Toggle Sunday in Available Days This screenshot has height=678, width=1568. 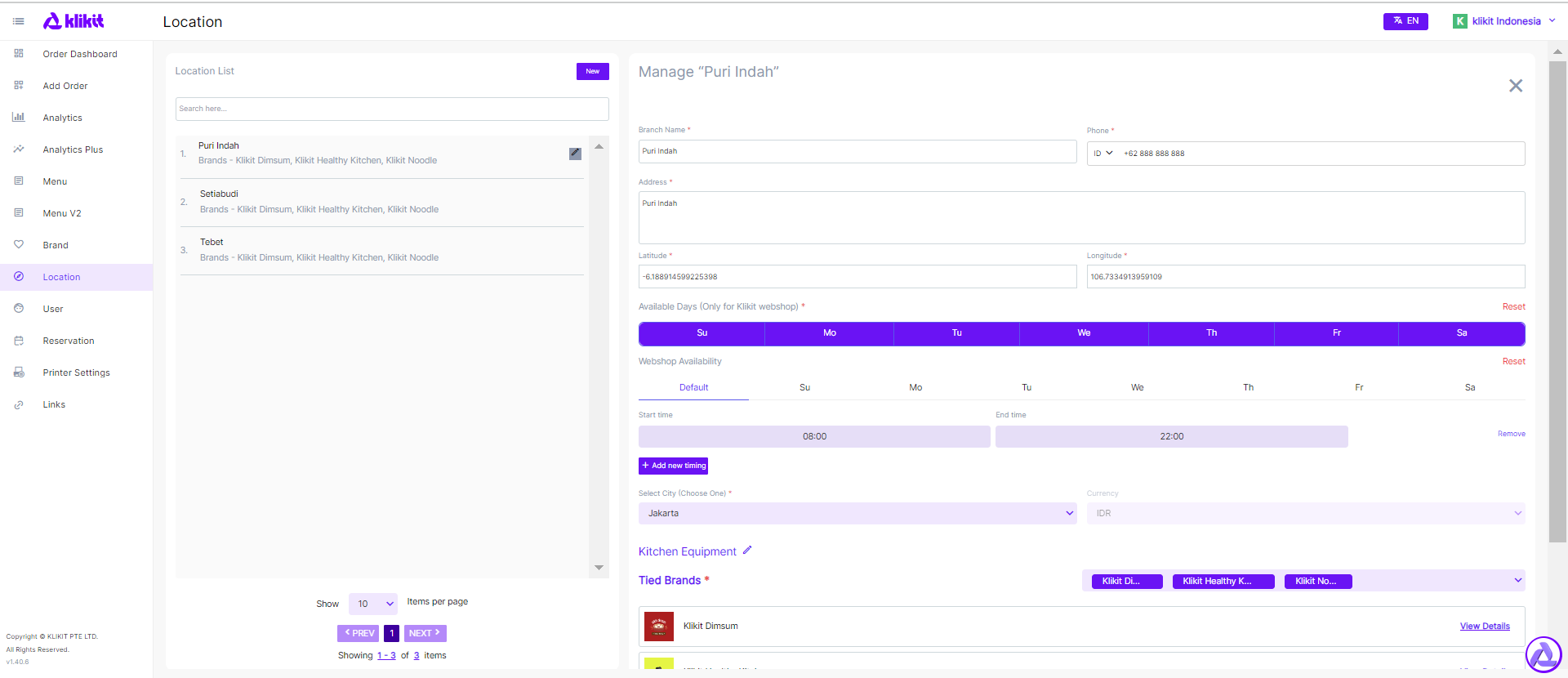coord(702,333)
